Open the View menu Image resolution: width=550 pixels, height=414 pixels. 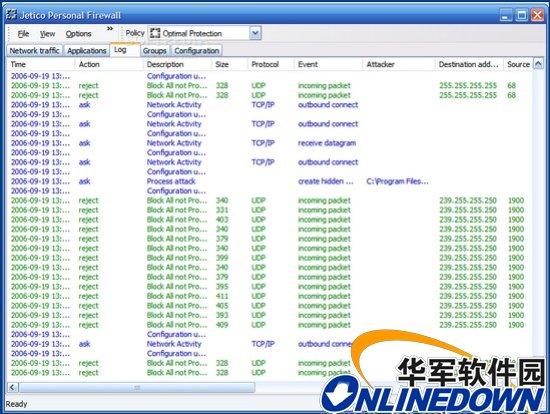(47, 34)
